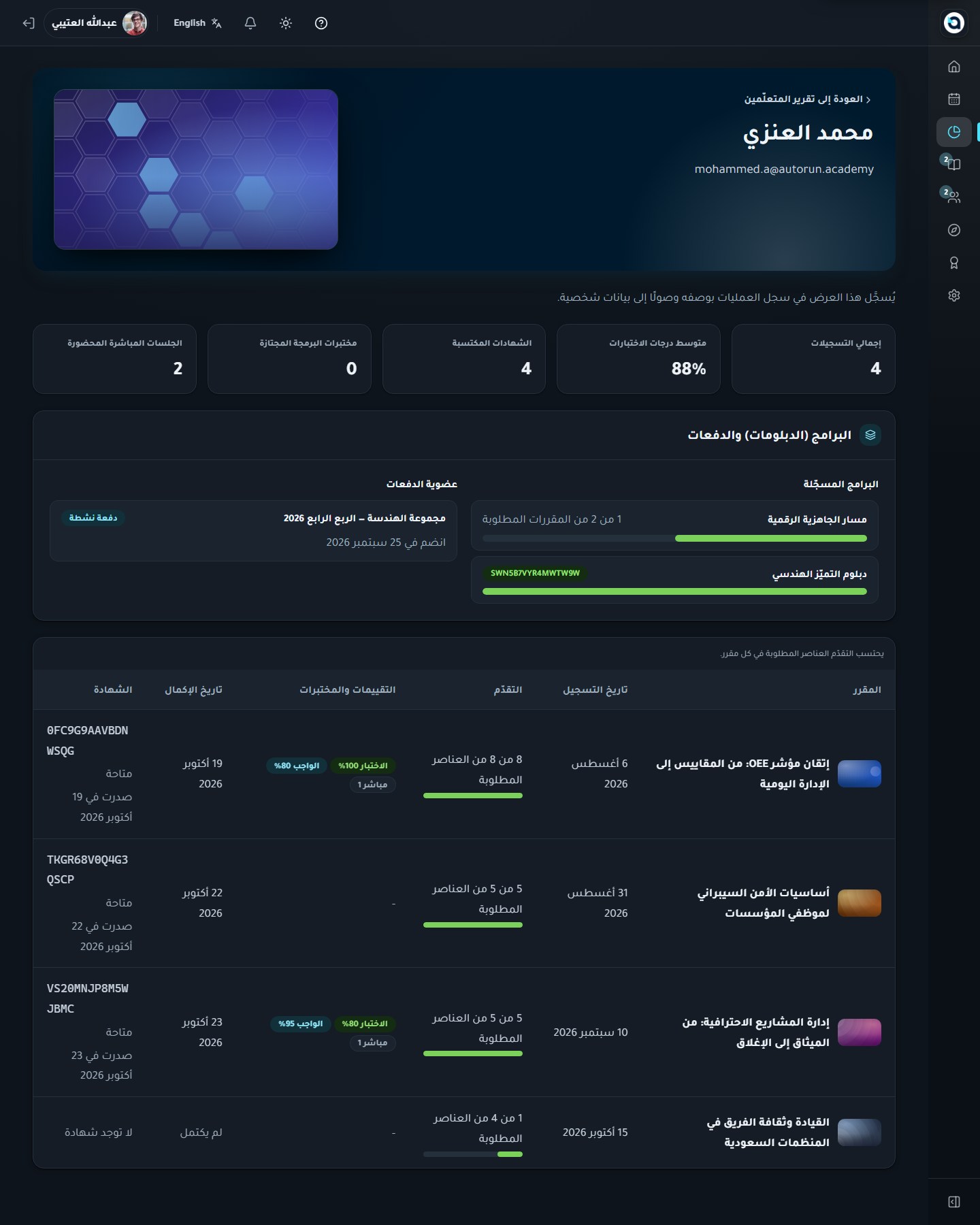Select the reports pie chart icon
Viewport: 980px width, 1225px height.
[954, 132]
